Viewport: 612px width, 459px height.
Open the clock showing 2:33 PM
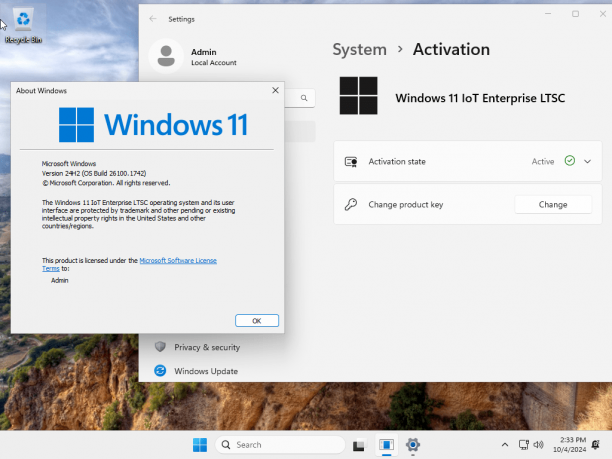569,445
